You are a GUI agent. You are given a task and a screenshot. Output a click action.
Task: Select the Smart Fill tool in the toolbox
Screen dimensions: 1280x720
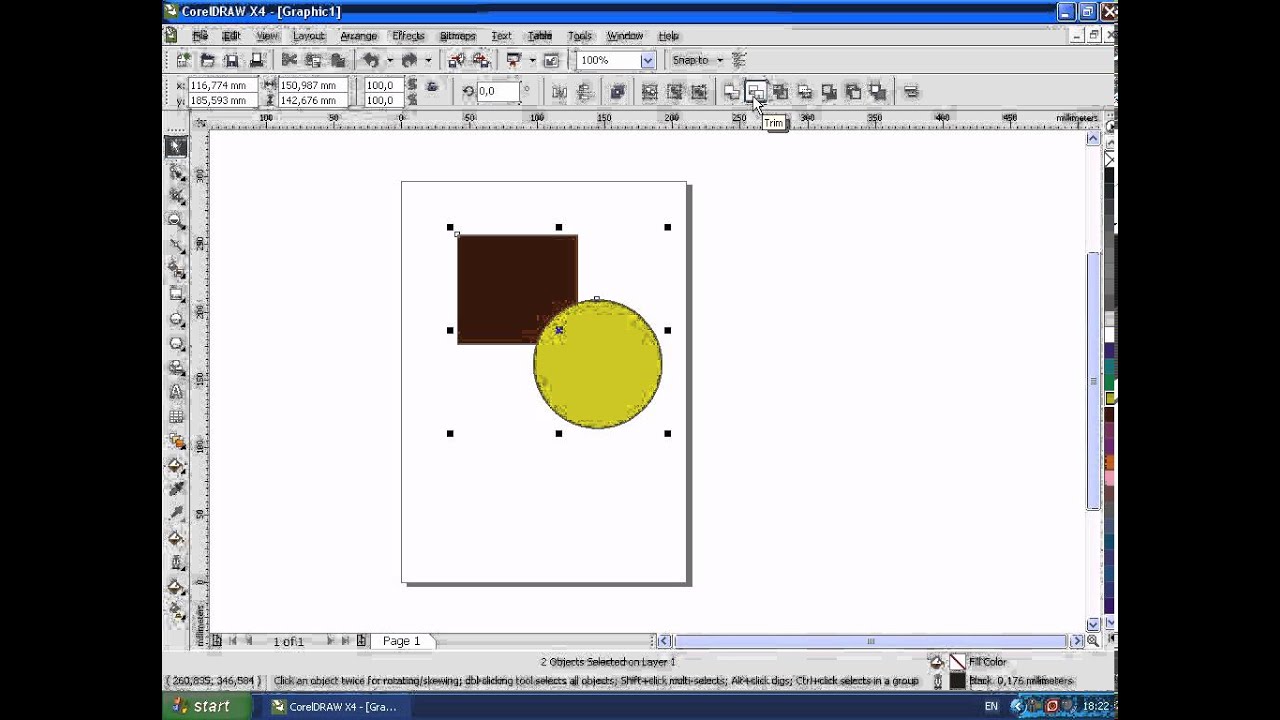tap(176, 270)
